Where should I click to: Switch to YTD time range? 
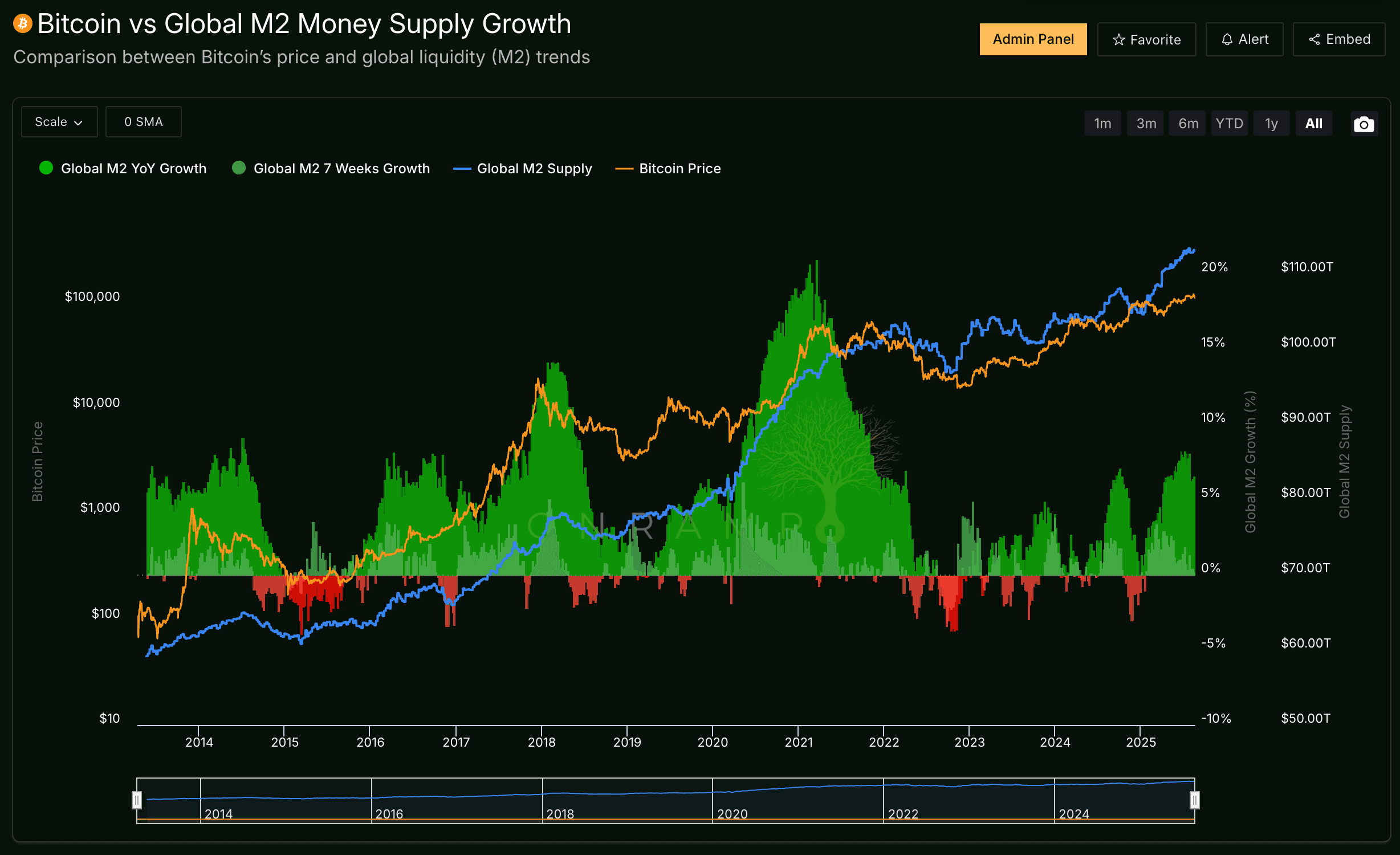click(x=1229, y=124)
